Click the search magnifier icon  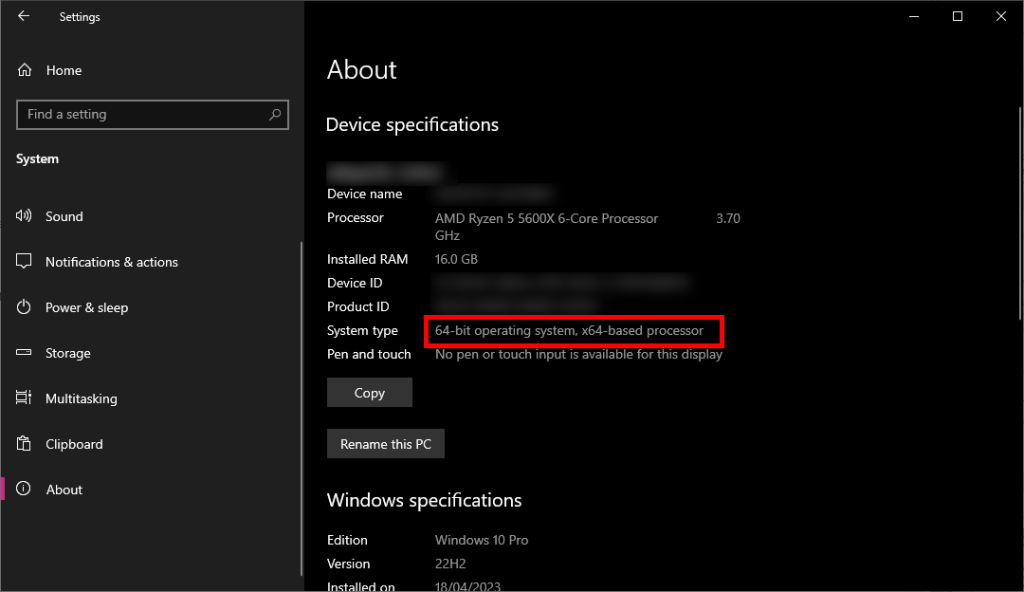pyautogui.click(x=275, y=115)
